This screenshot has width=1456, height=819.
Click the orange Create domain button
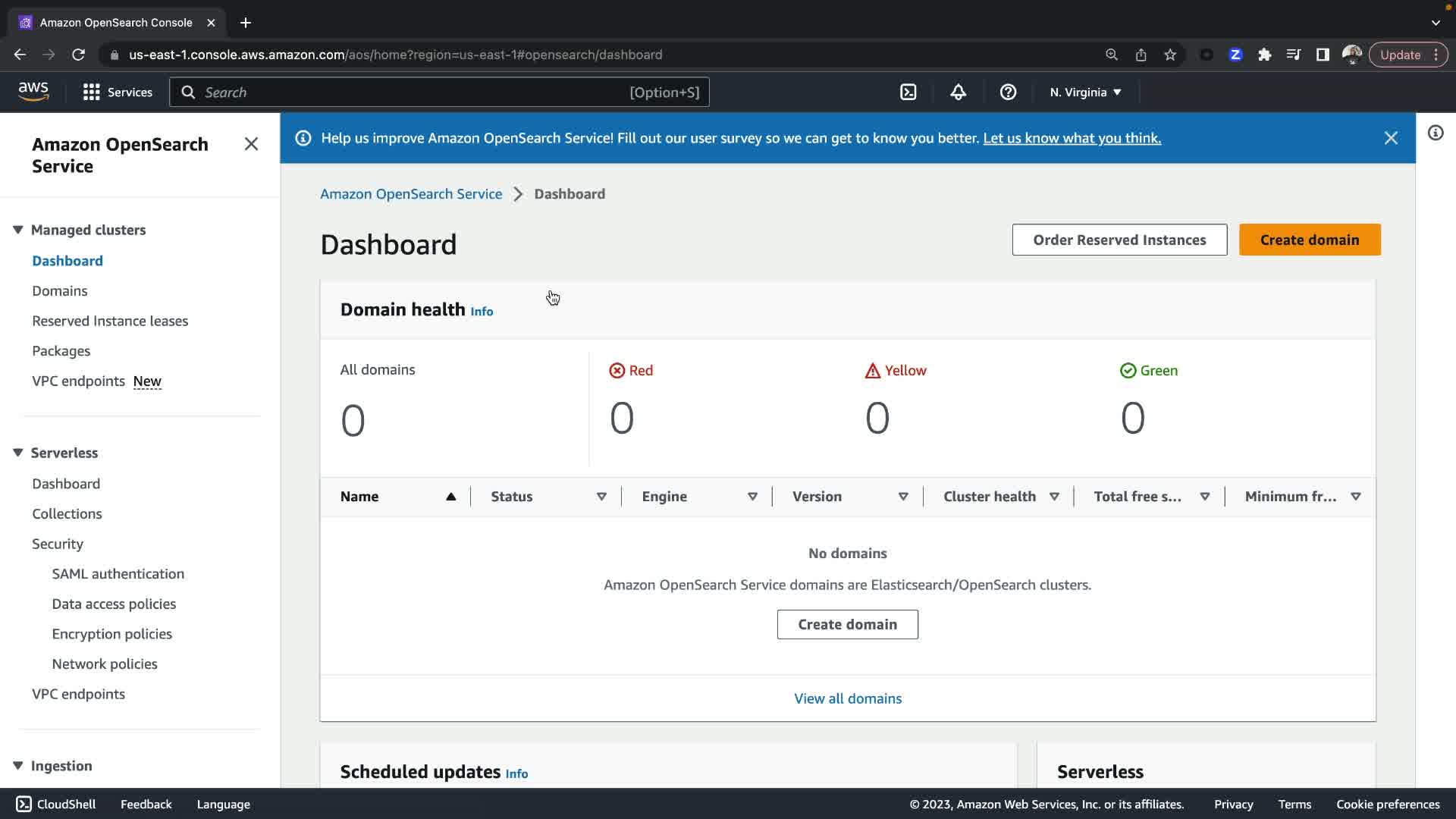(x=1310, y=240)
